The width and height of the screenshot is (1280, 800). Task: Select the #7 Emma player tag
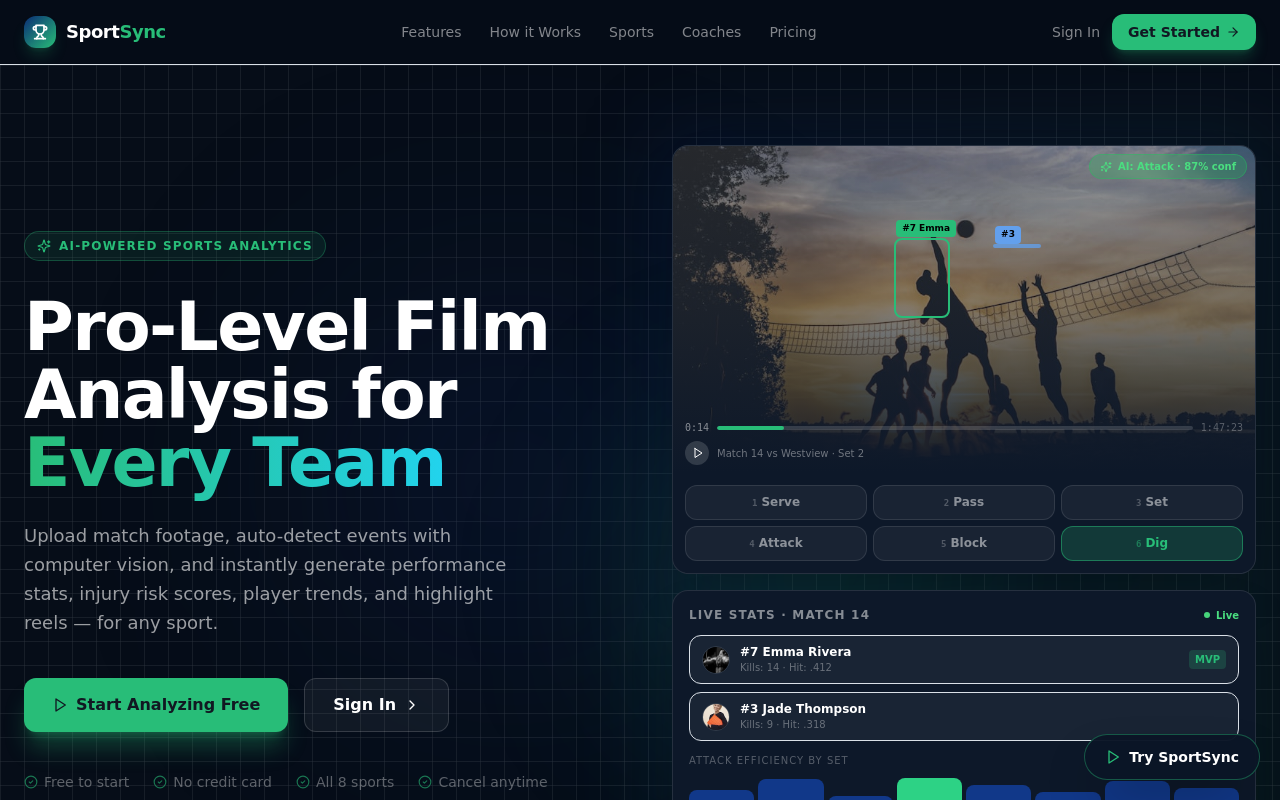click(x=926, y=228)
